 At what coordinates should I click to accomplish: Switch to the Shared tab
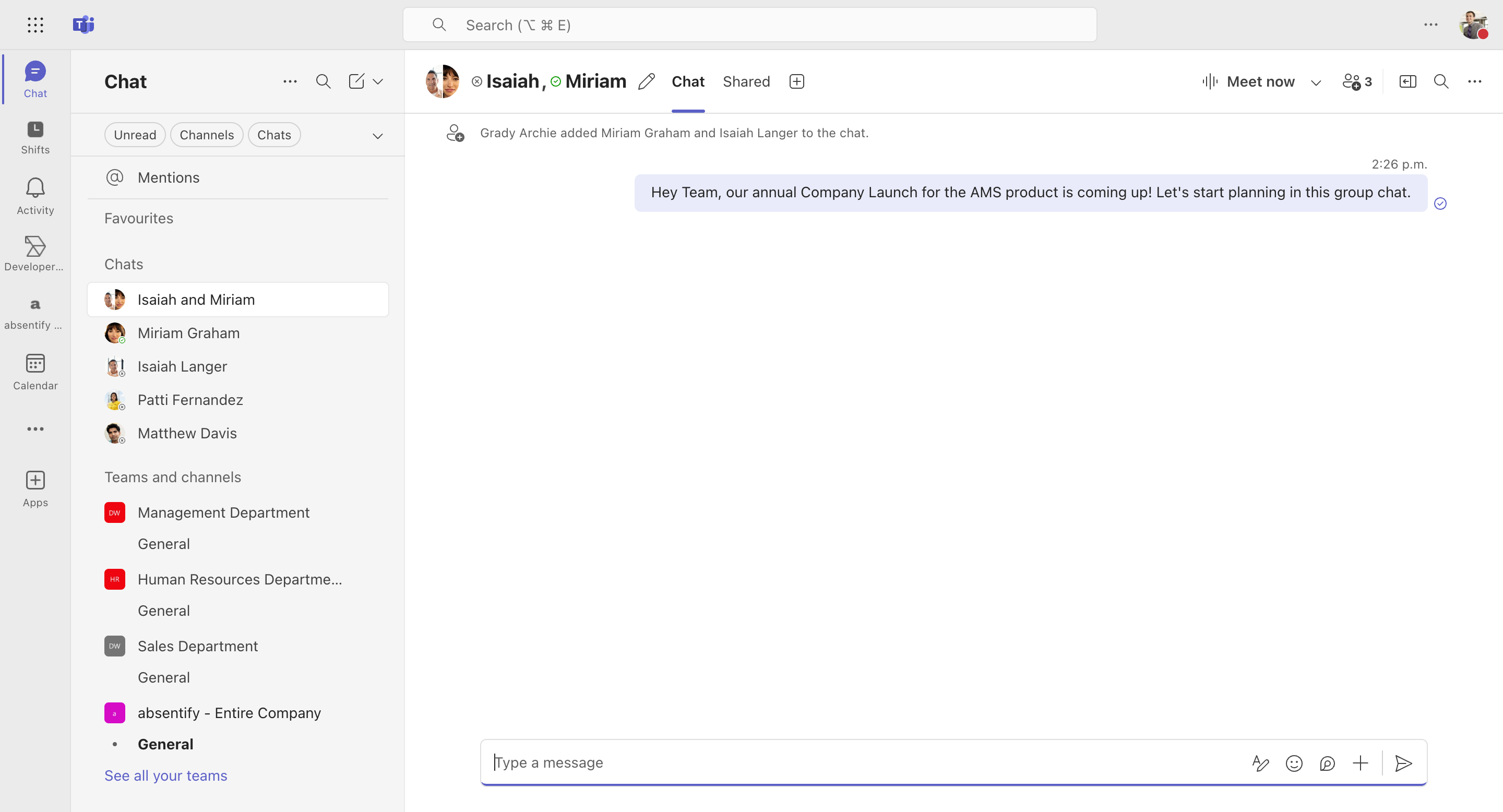pos(746,81)
